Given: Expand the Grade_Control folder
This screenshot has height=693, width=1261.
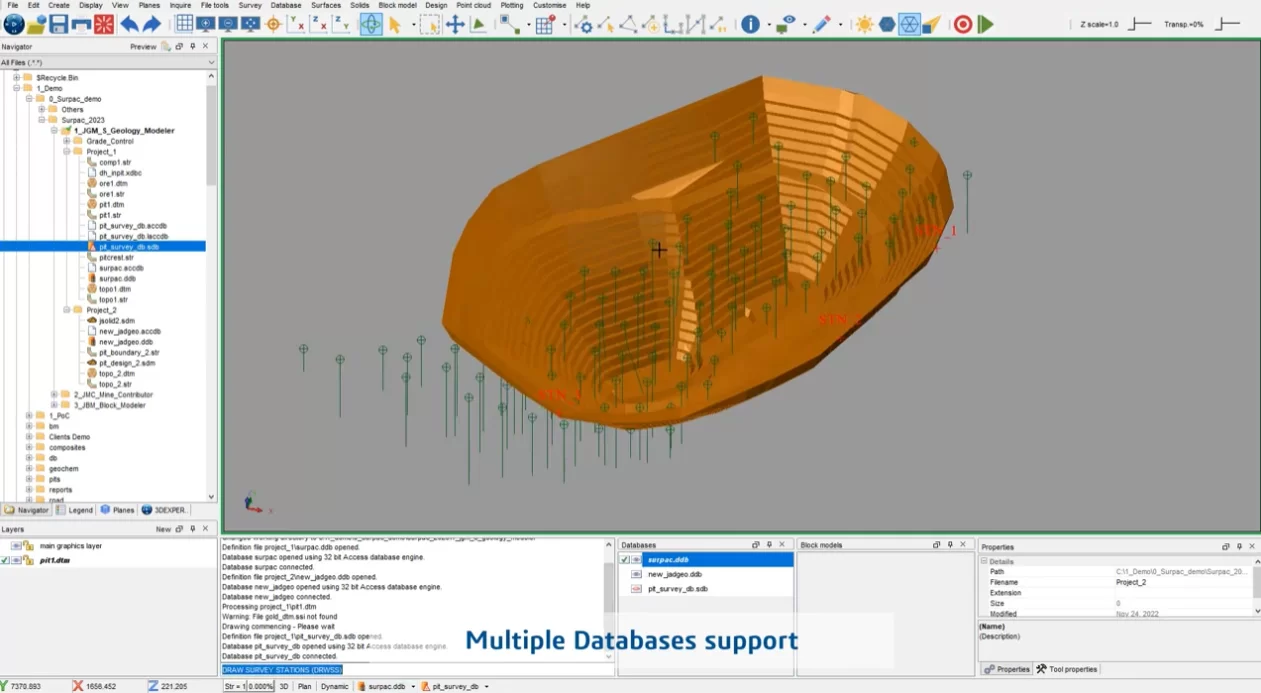Looking at the screenshot, I should pyautogui.click(x=66, y=141).
